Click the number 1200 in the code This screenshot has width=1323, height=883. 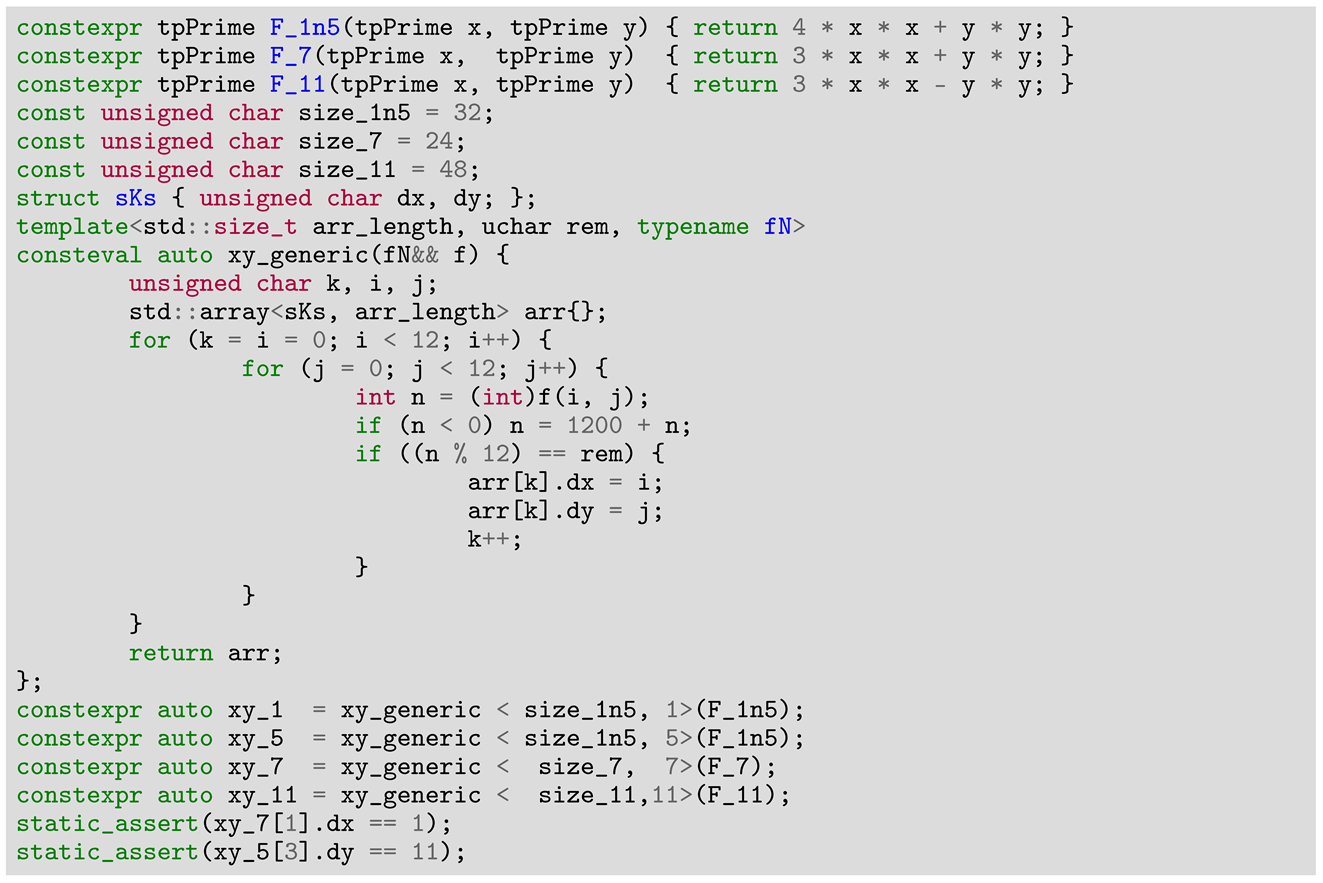pyautogui.click(x=594, y=425)
